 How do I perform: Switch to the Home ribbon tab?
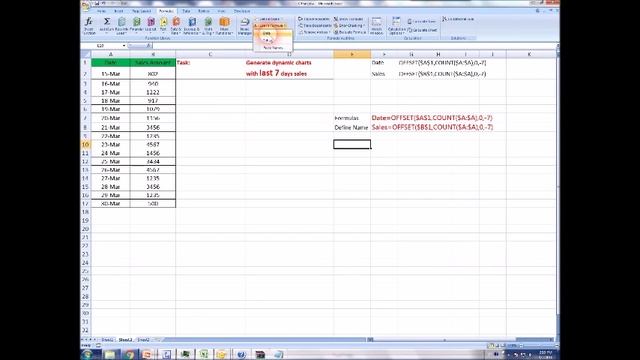tap(101, 11)
